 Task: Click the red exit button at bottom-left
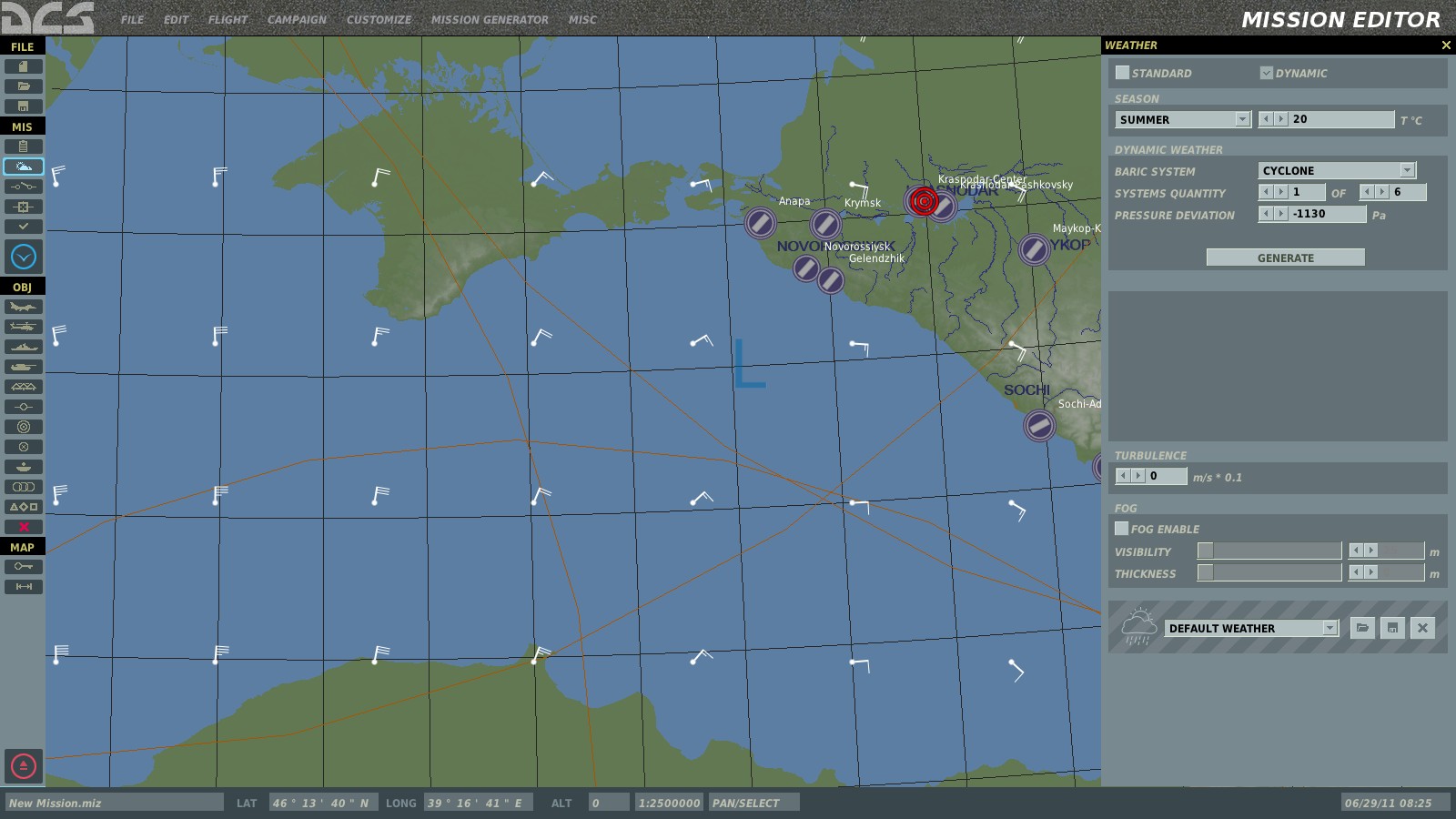tap(24, 766)
